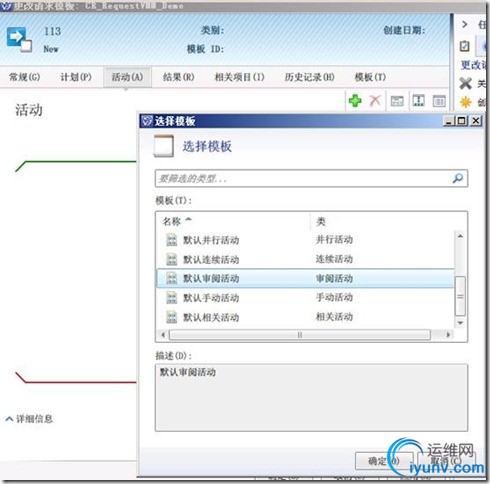
Task: Click the 取消(C) button in dialog
Action: pos(447,461)
